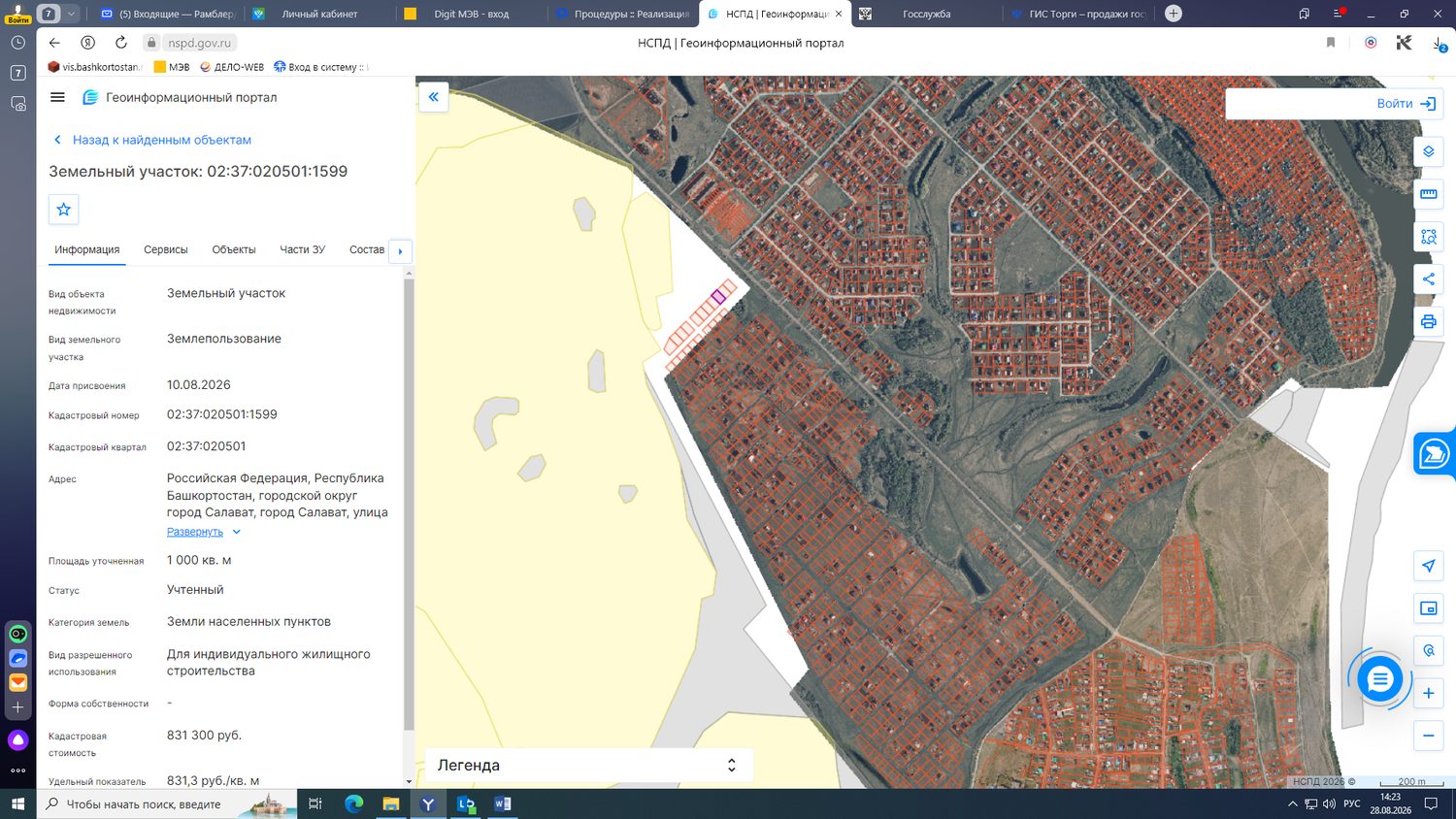Screen dimensions: 1456x819
Task: Open Microsoft Word from taskbar
Action: click(503, 803)
